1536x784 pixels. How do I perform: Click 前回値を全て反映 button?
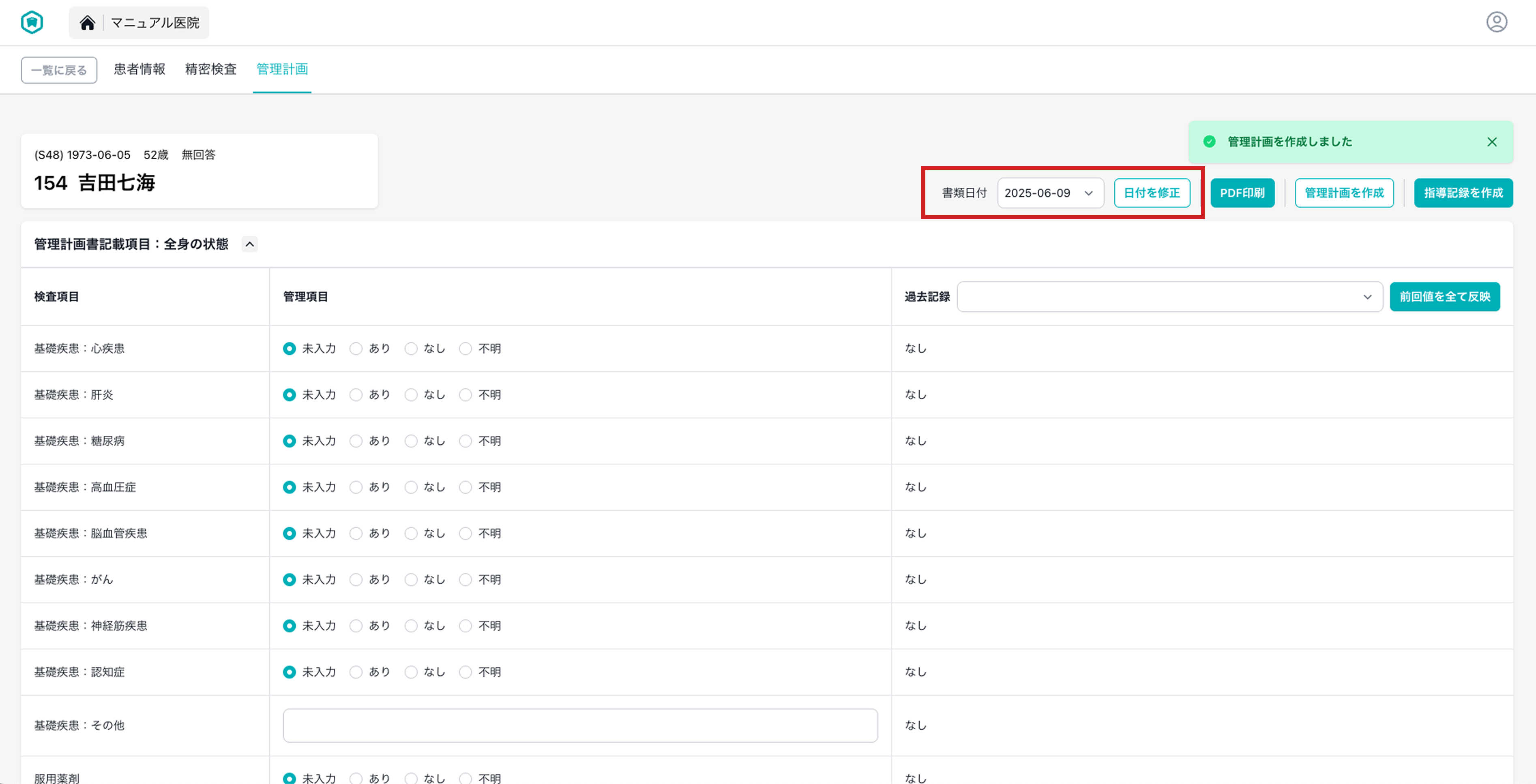coord(1445,297)
